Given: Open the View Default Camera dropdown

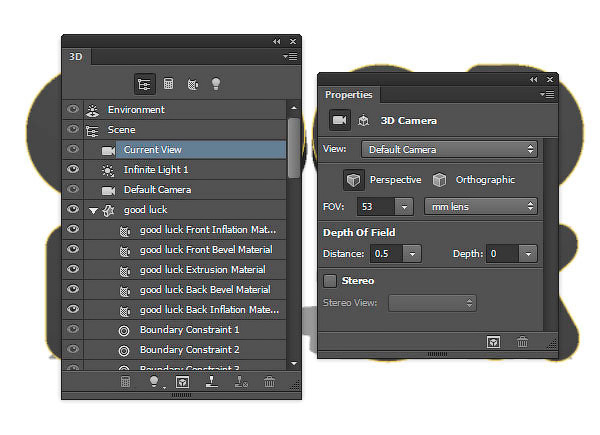Looking at the screenshot, I should [x=449, y=149].
